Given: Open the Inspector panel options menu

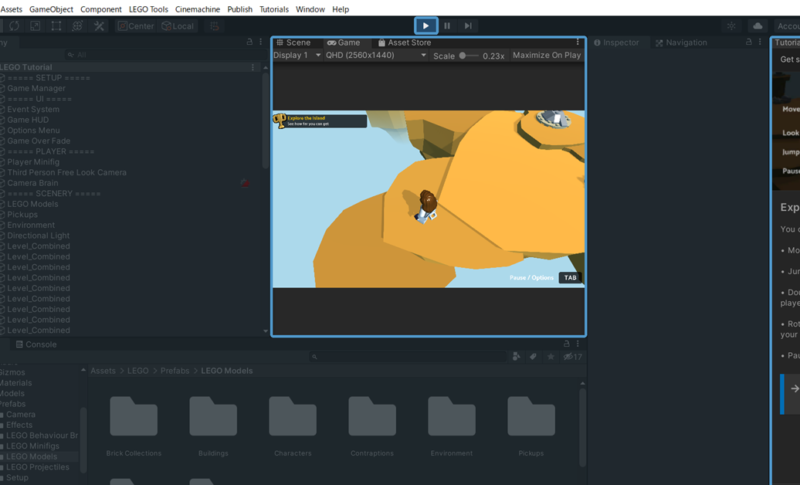Looking at the screenshot, I should (x=760, y=42).
